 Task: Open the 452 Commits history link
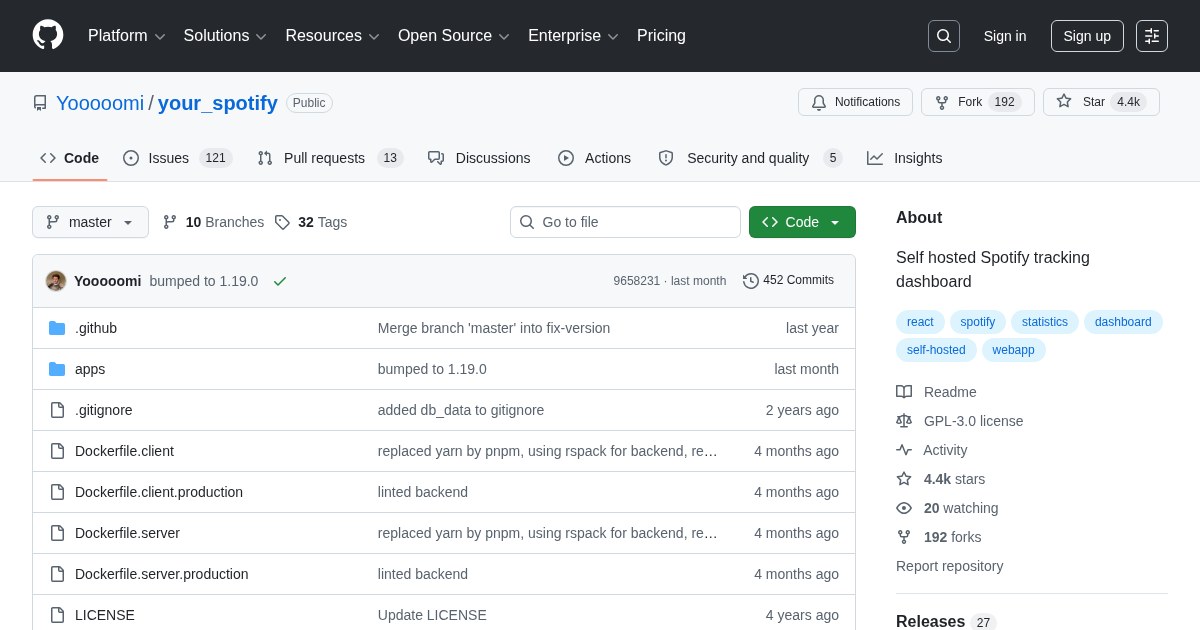tap(788, 281)
